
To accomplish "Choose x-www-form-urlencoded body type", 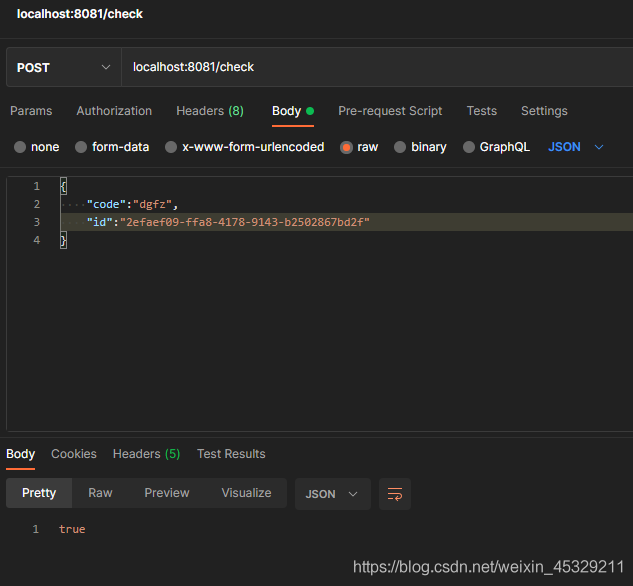I will [171, 147].
